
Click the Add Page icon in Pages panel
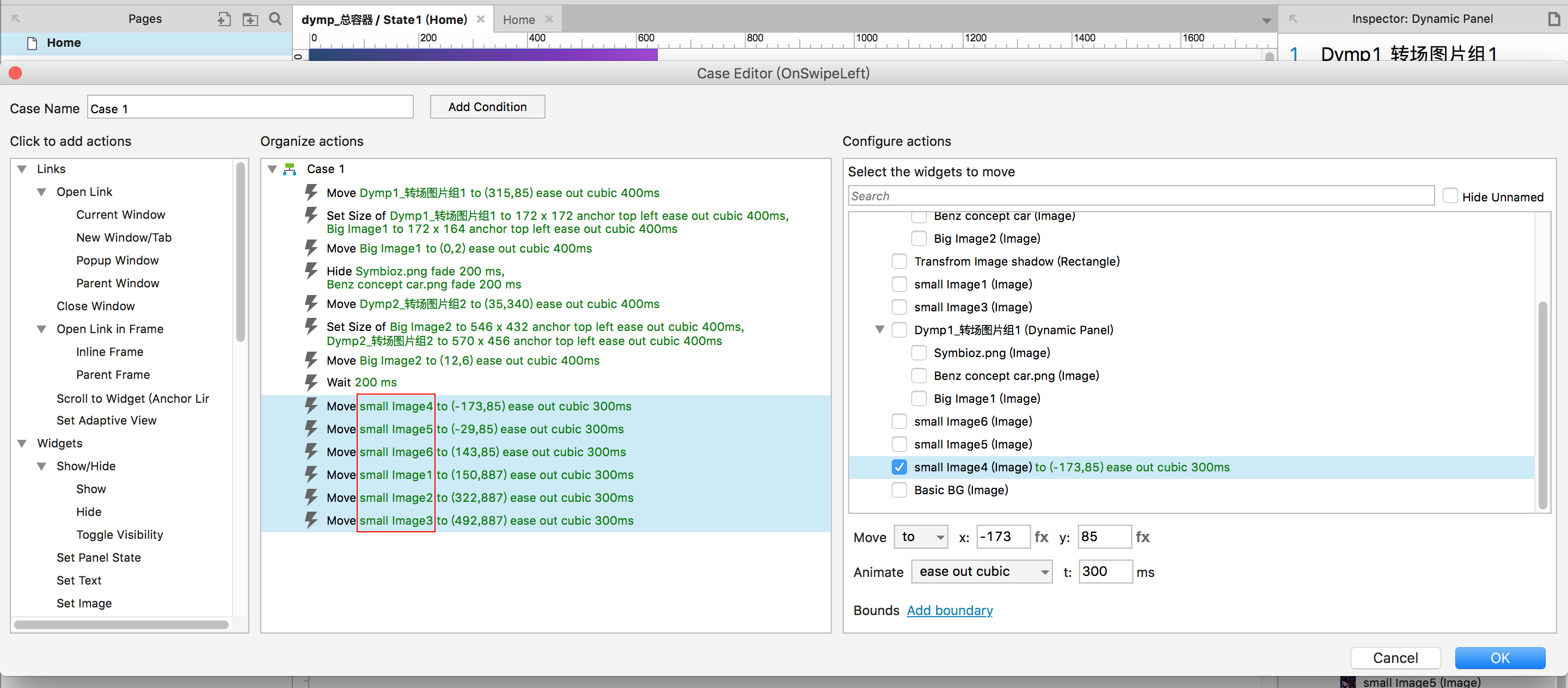pyautogui.click(x=224, y=19)
